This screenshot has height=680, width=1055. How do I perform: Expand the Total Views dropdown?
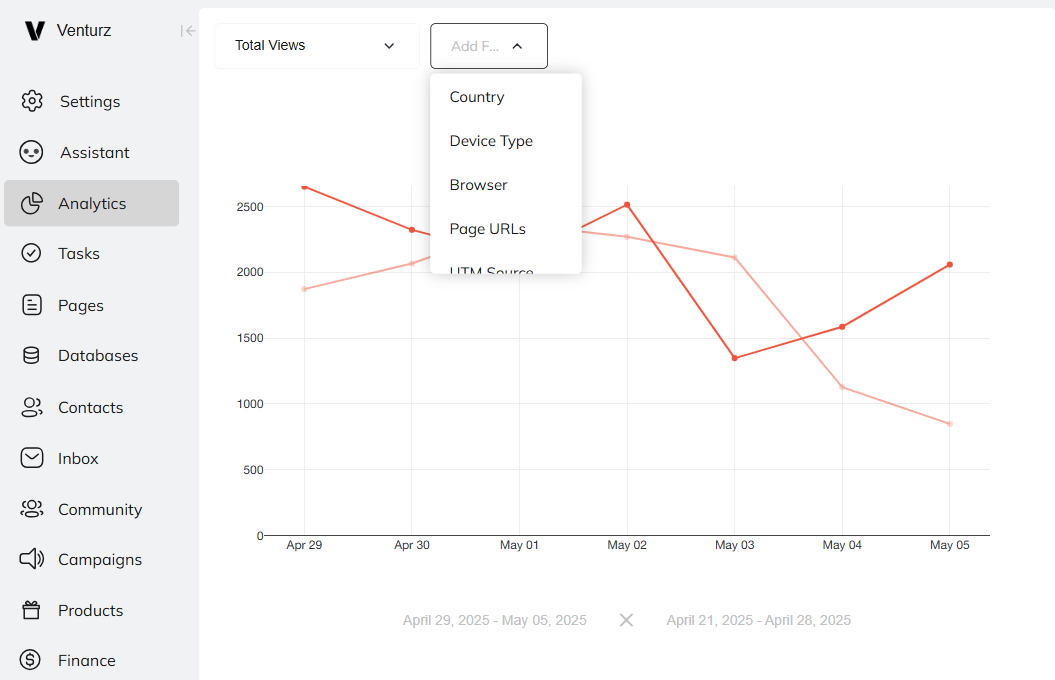(x=316, y=46)
